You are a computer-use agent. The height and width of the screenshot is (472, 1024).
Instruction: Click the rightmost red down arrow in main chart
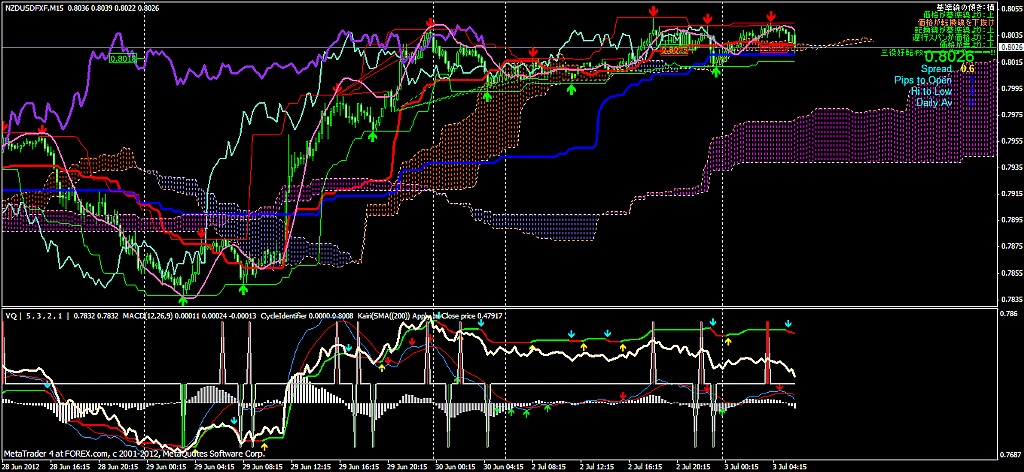(772, 16)
